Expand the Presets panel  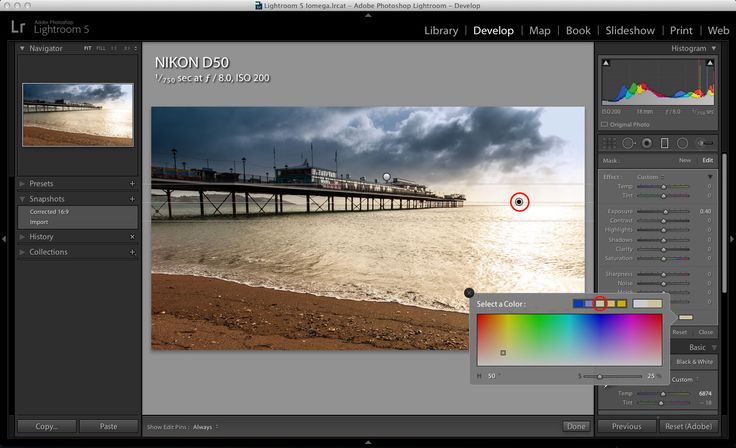[x=22, y=184]
